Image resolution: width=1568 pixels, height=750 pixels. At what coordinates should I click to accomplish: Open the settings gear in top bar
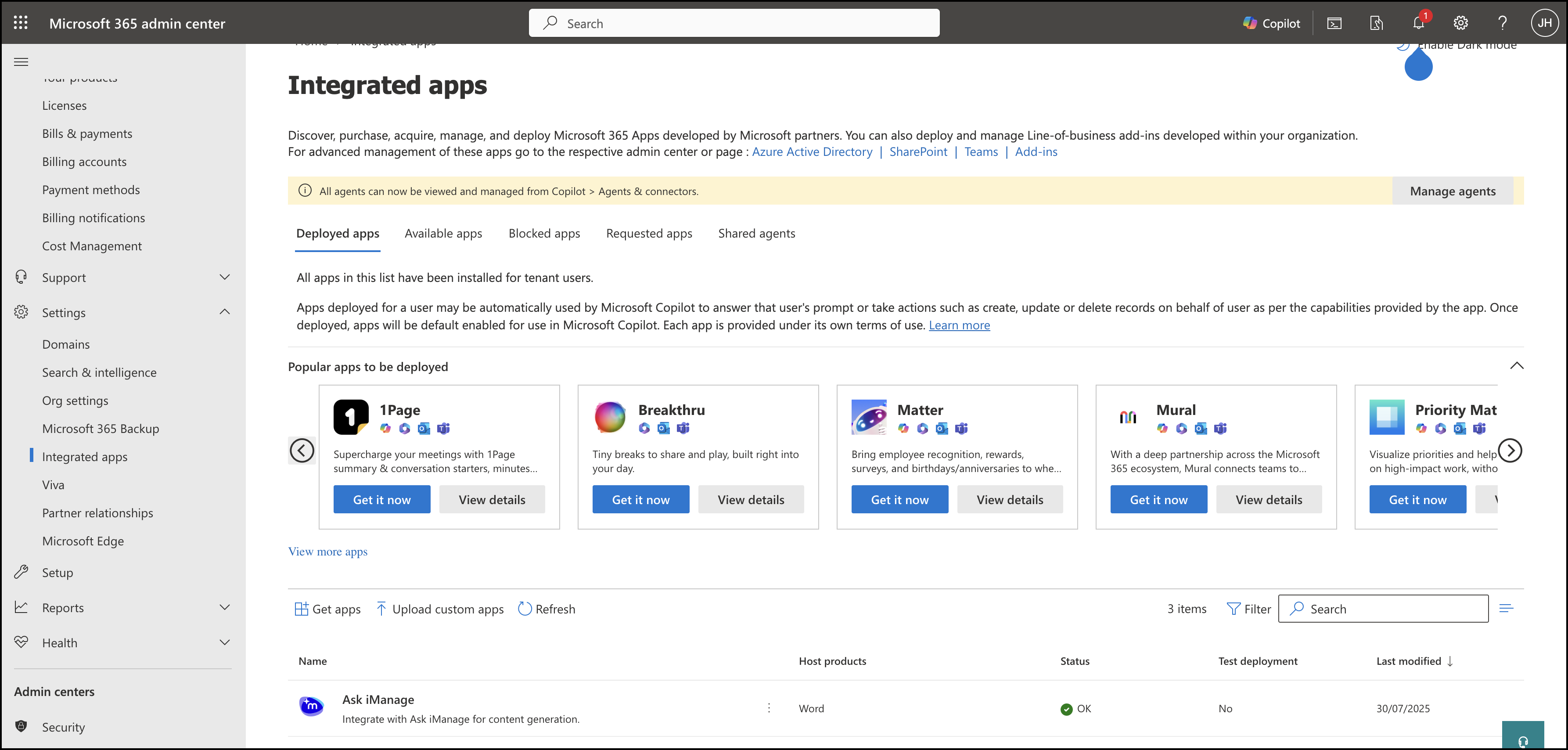1460,23
